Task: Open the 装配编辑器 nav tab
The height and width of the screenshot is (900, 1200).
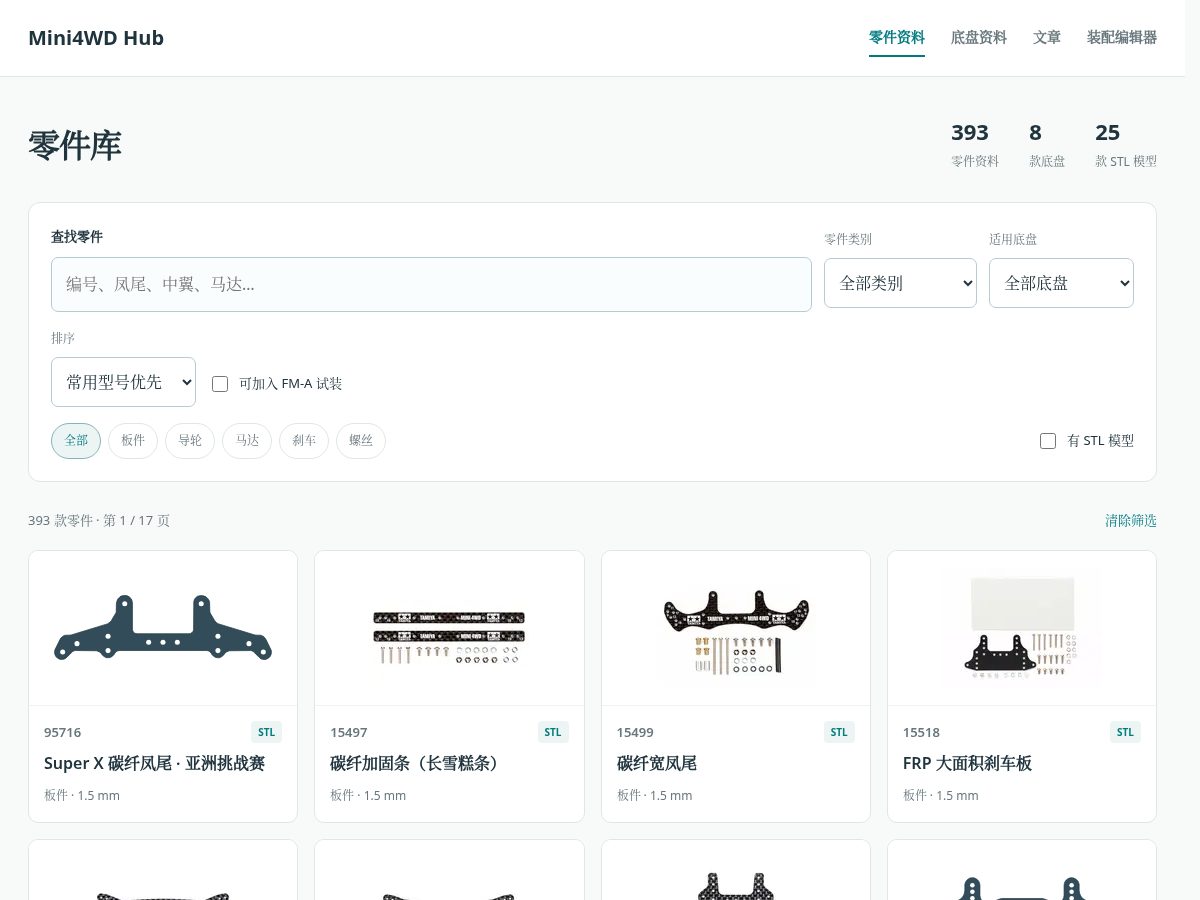Action: (x=1122, y=38)
